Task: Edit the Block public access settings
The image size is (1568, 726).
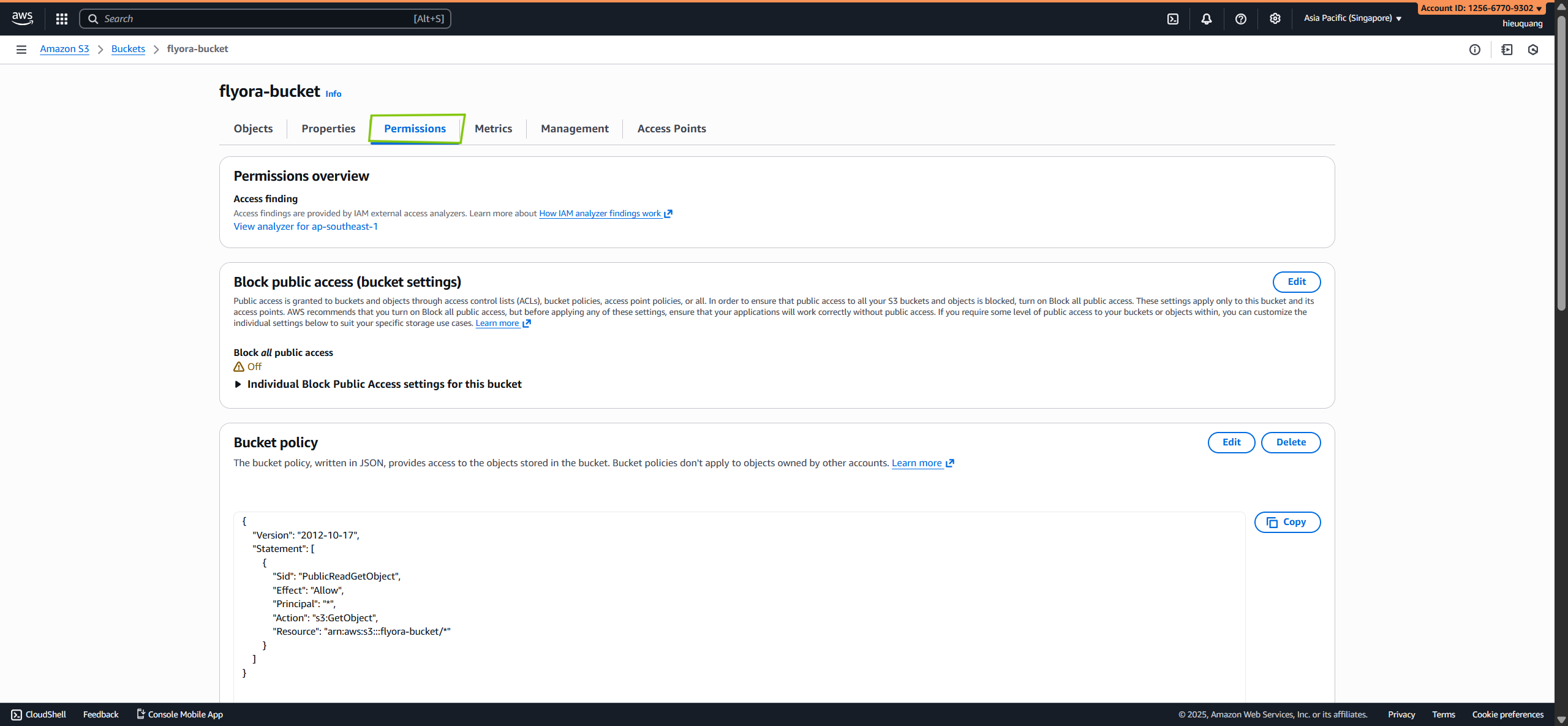Action: pos(1297,282)
